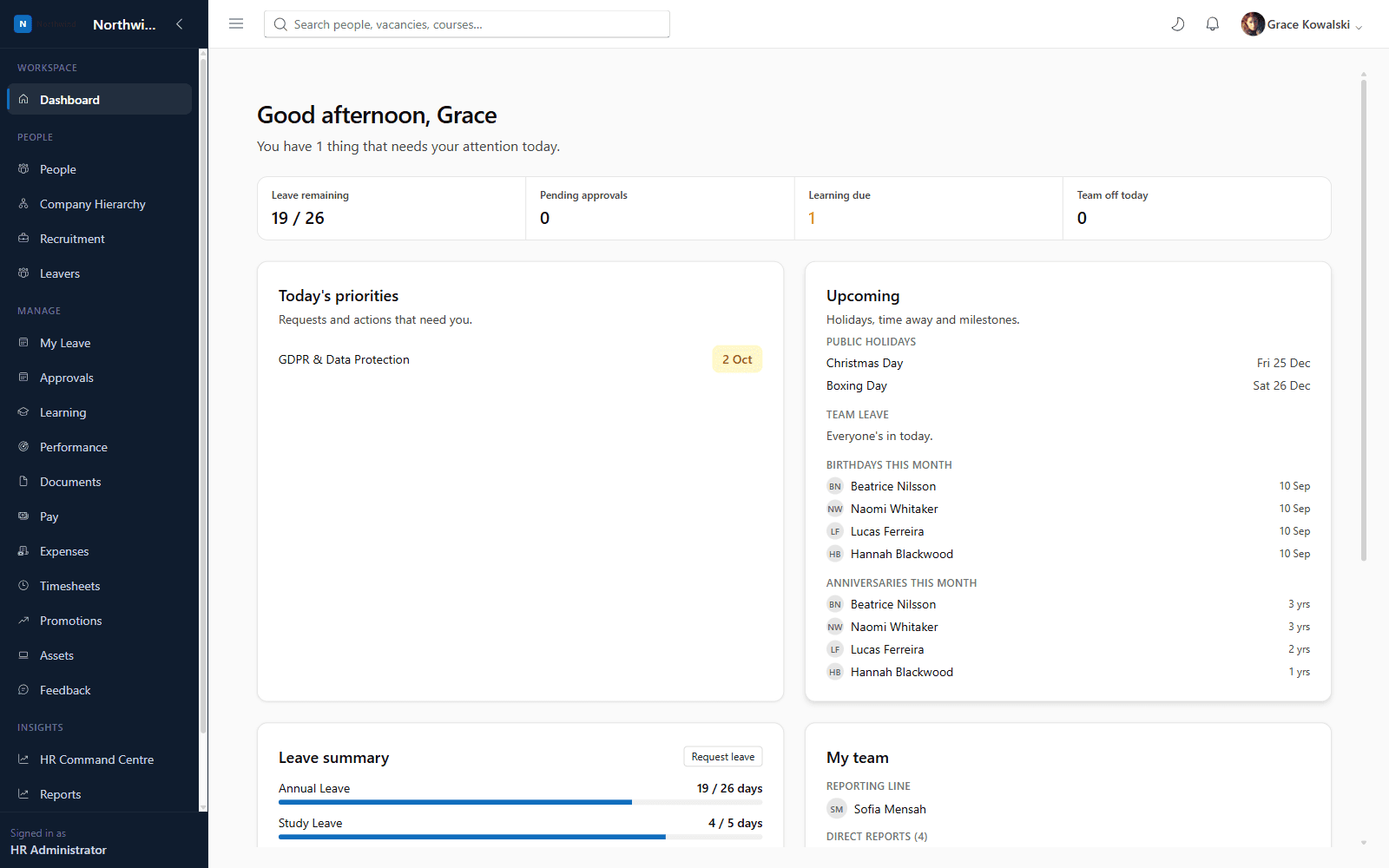Open the Leave remaining stat card
Image resolution: width=1389 pixels, height=868 pixels.
pos(392,208)
